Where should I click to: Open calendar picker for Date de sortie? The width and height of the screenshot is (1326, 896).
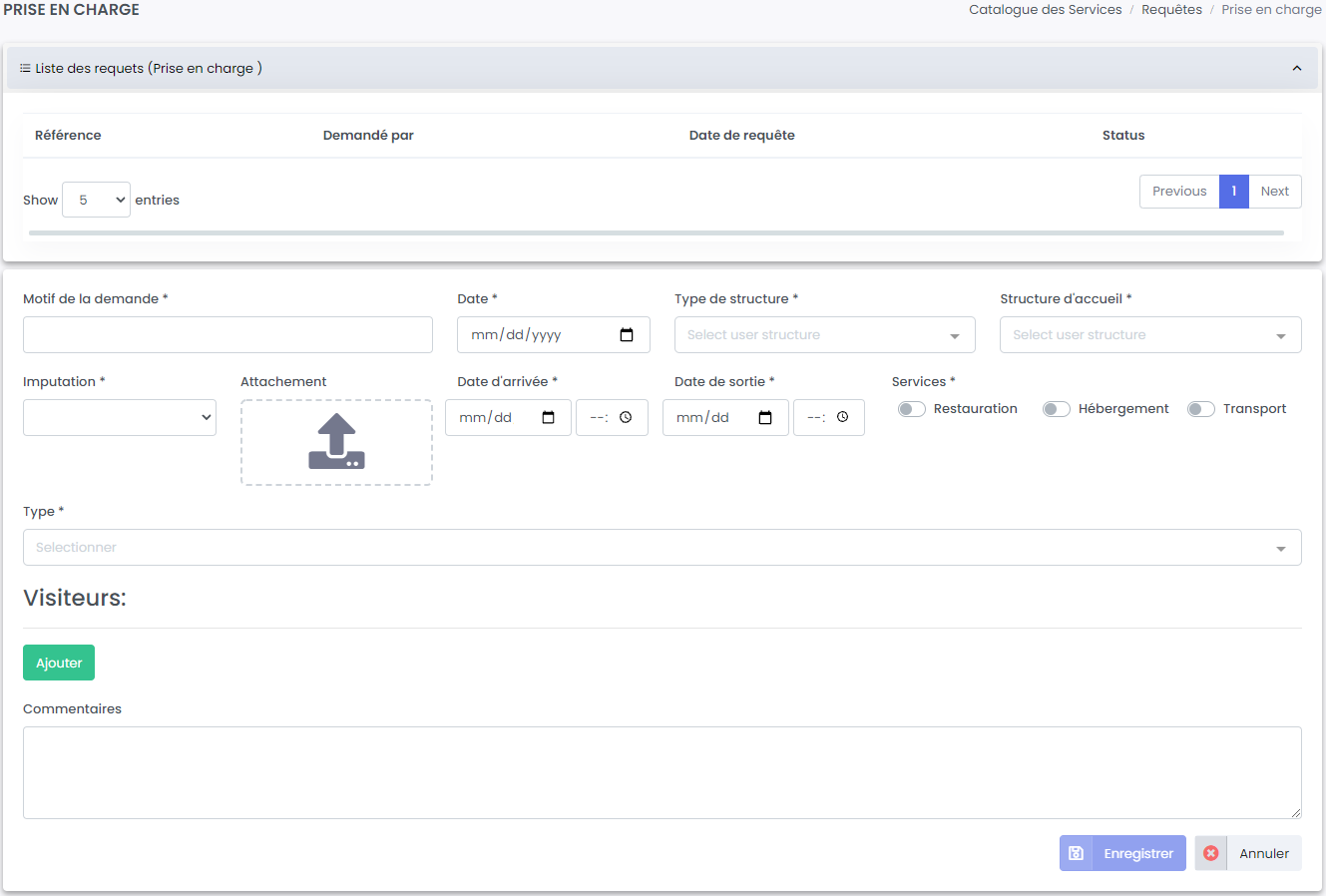click(765, 418)
